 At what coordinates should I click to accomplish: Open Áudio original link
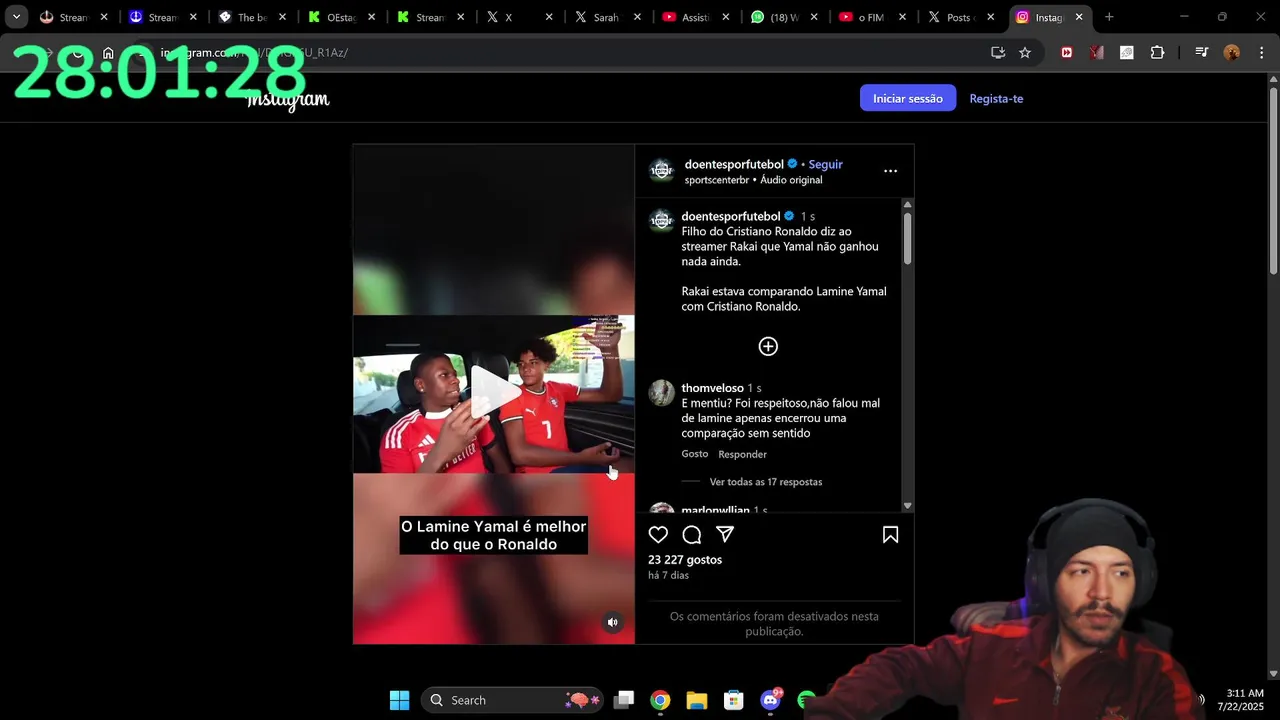tap(791, 180)
